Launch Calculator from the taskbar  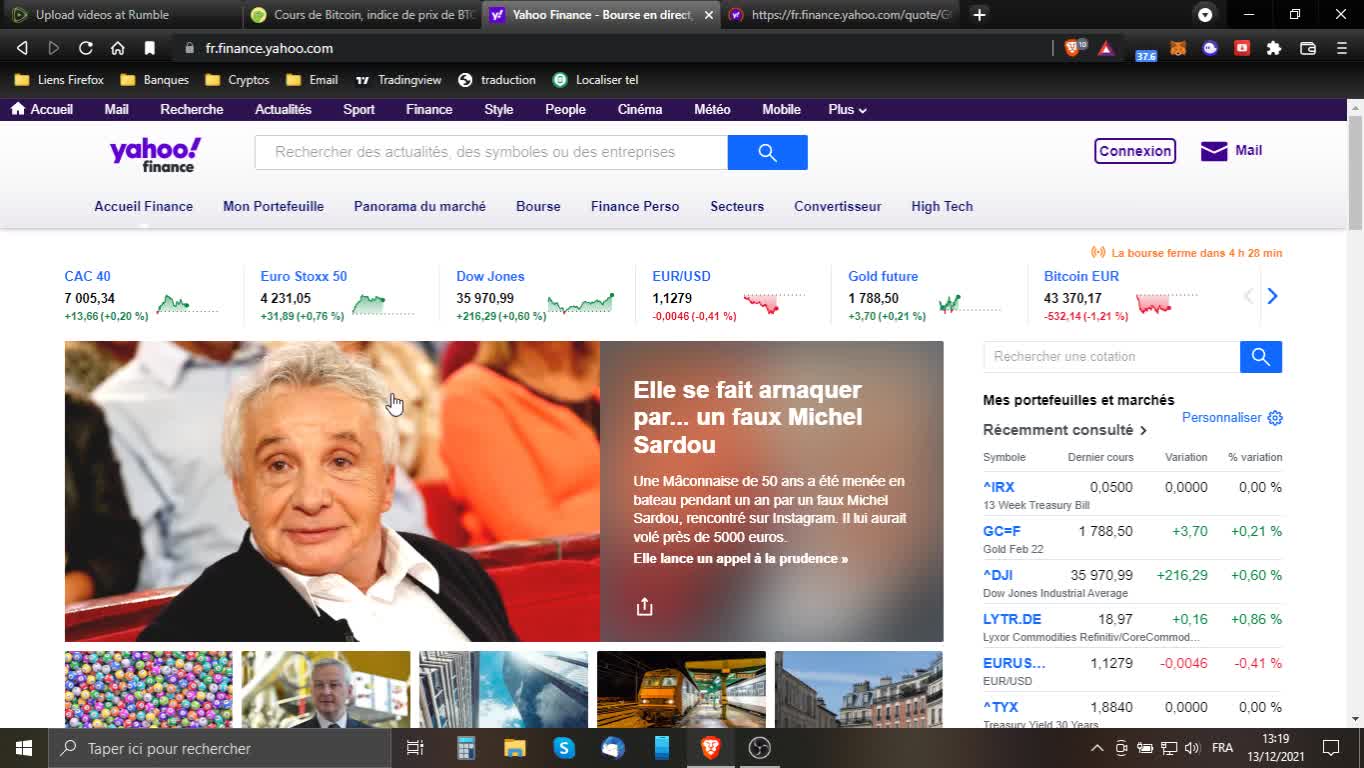466,748
